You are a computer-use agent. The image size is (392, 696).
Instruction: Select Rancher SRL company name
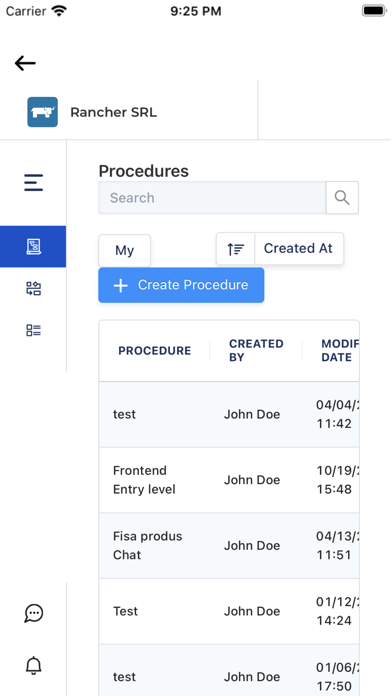click(x=114, y=112)
